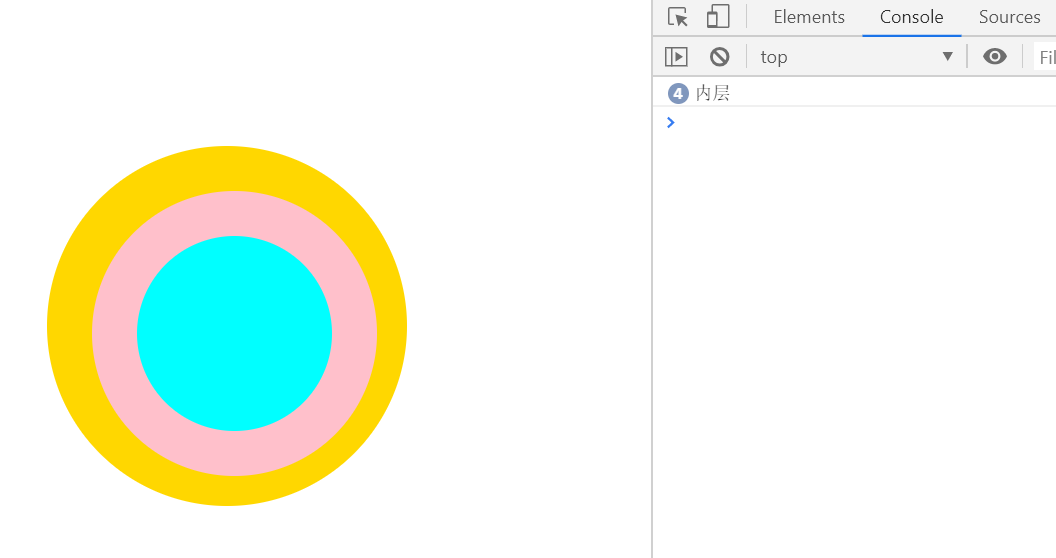Clear the console output

pyautogui.click(x=719, y=57)
